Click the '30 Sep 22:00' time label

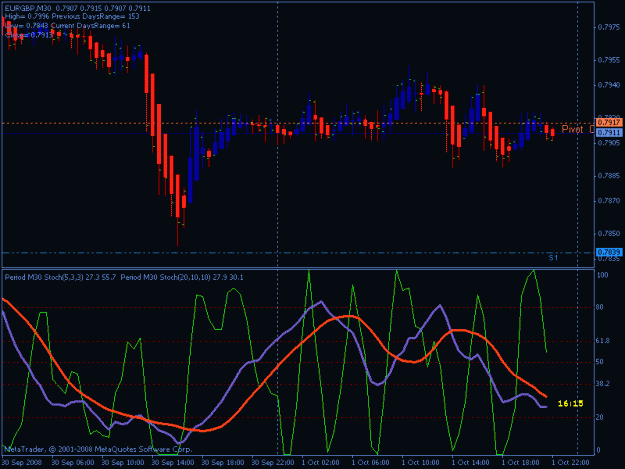click(273, 463)
